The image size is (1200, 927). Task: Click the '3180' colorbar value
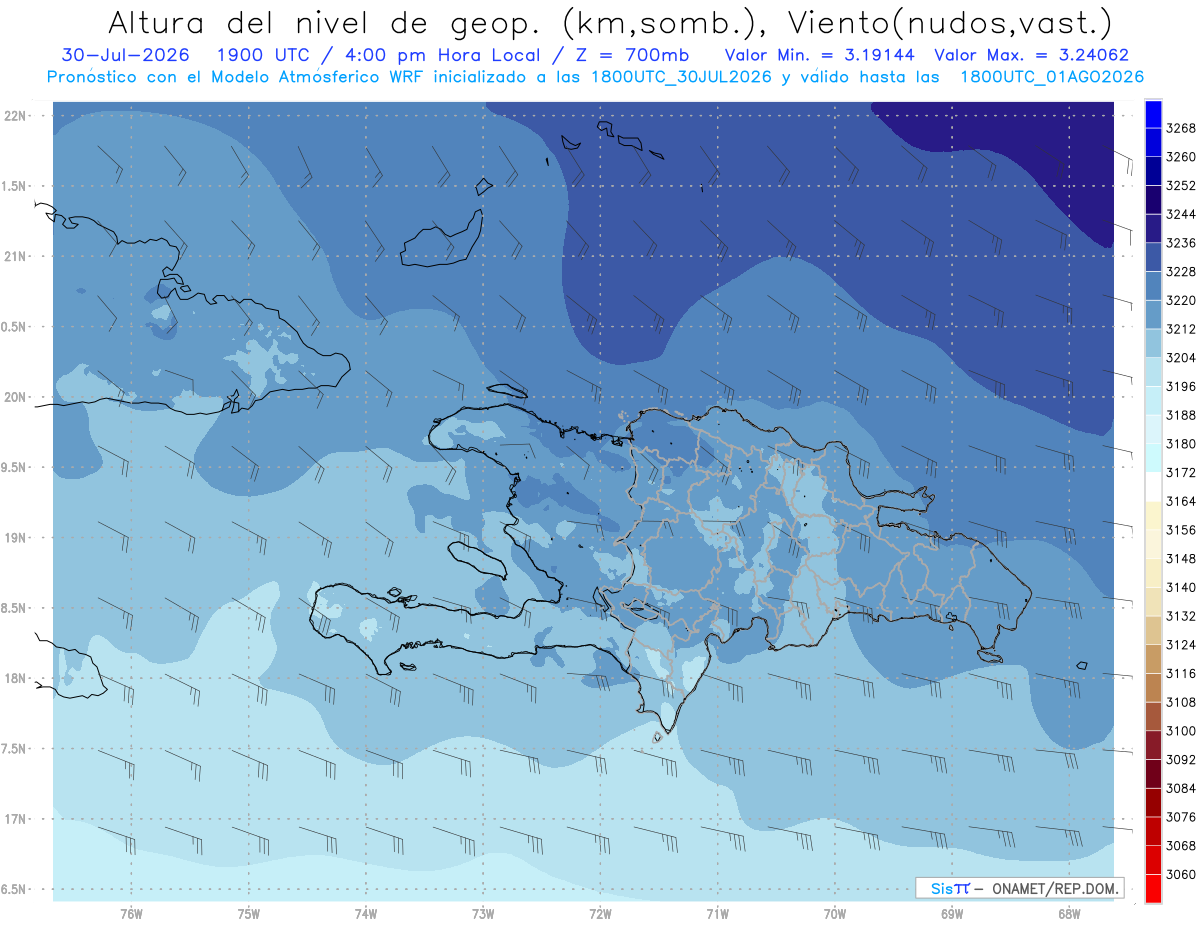pos(1181,444)
